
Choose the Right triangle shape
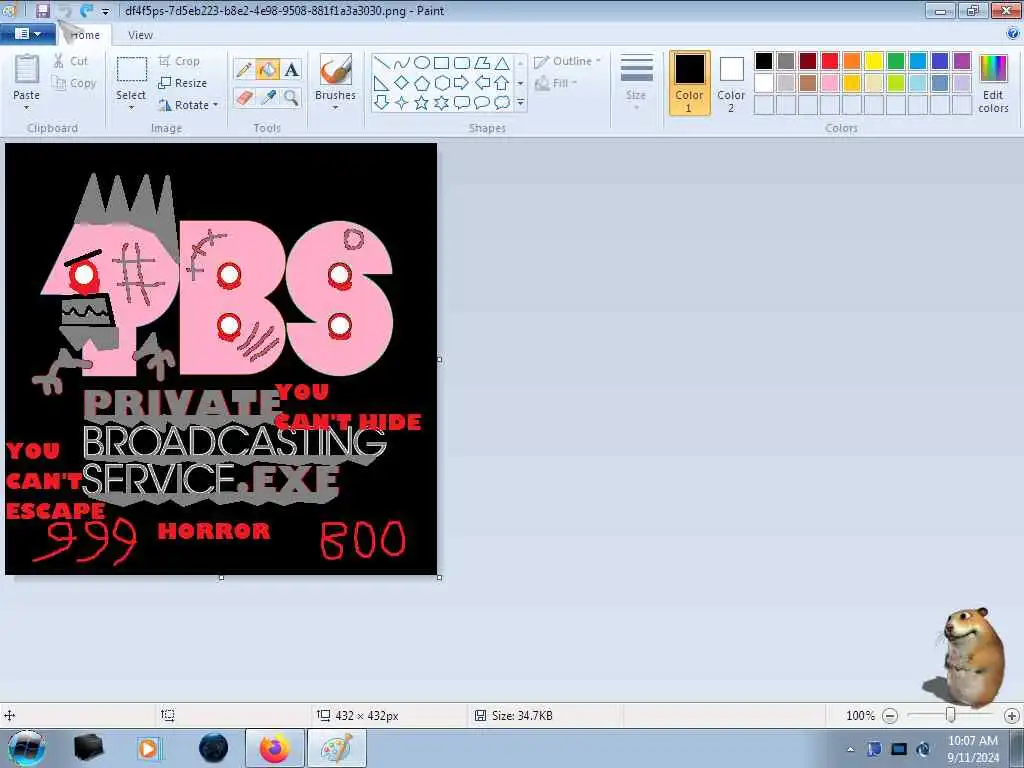(382, 83)
